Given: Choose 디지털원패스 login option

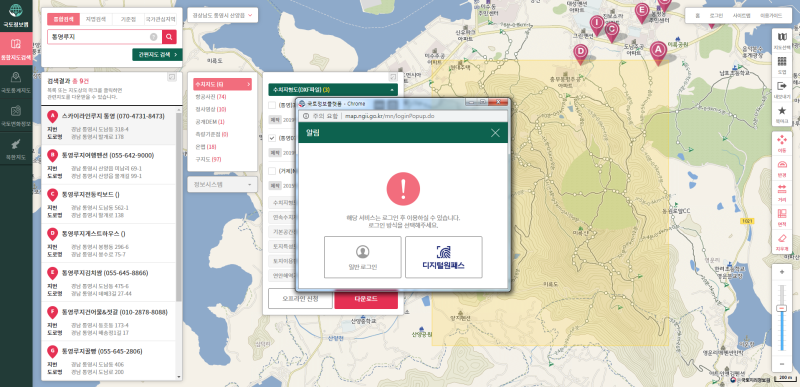Looking at the screenshot, I should pyautogui.click(x=443, y=257).
